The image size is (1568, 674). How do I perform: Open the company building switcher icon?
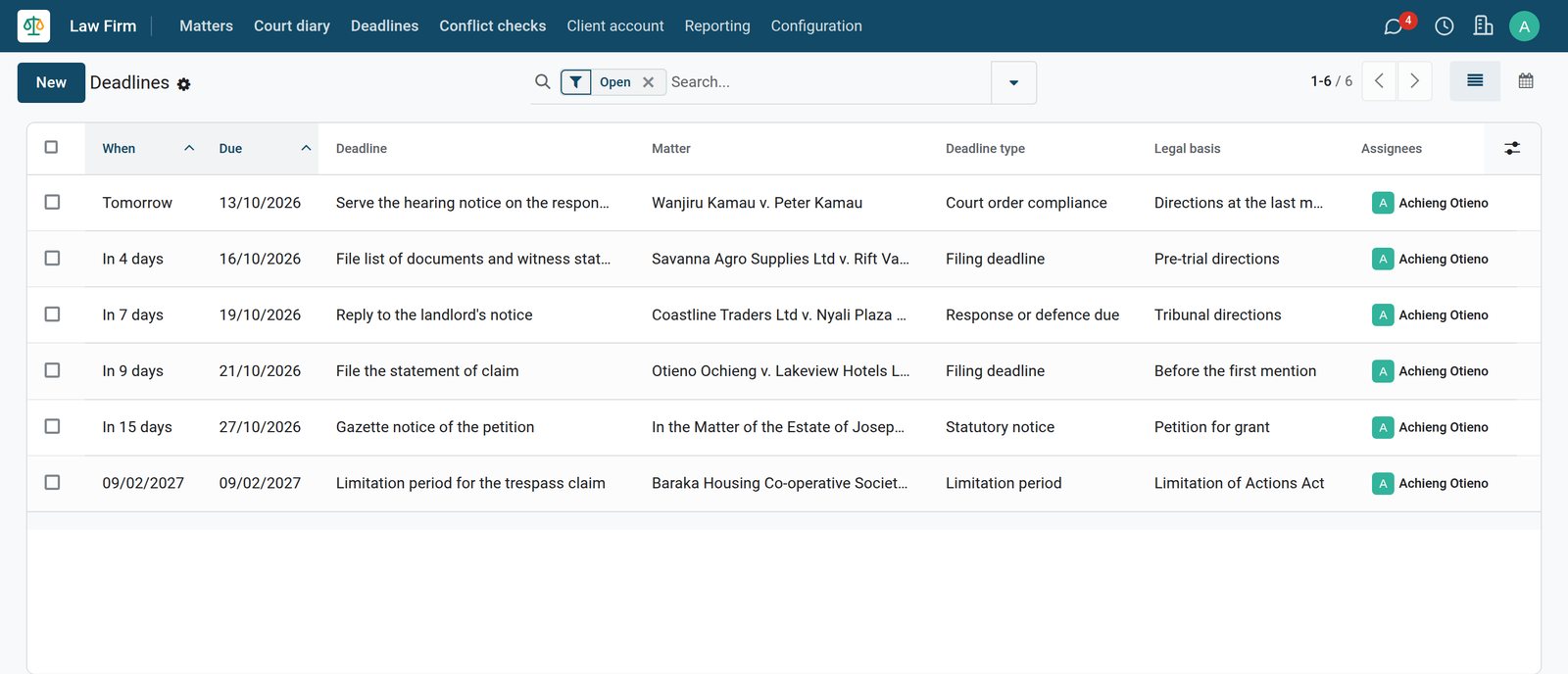pyautogui.click(x=1484, y=25)
